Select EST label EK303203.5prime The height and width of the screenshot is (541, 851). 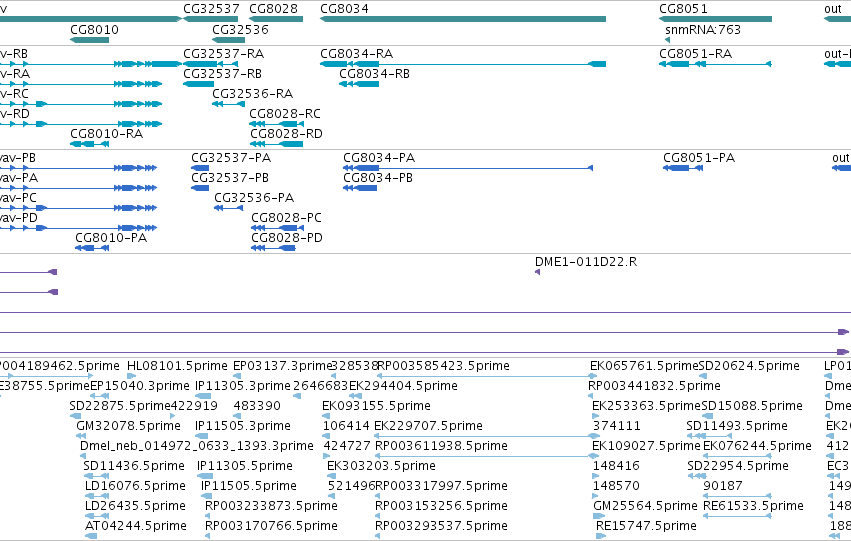click(381, 466)
